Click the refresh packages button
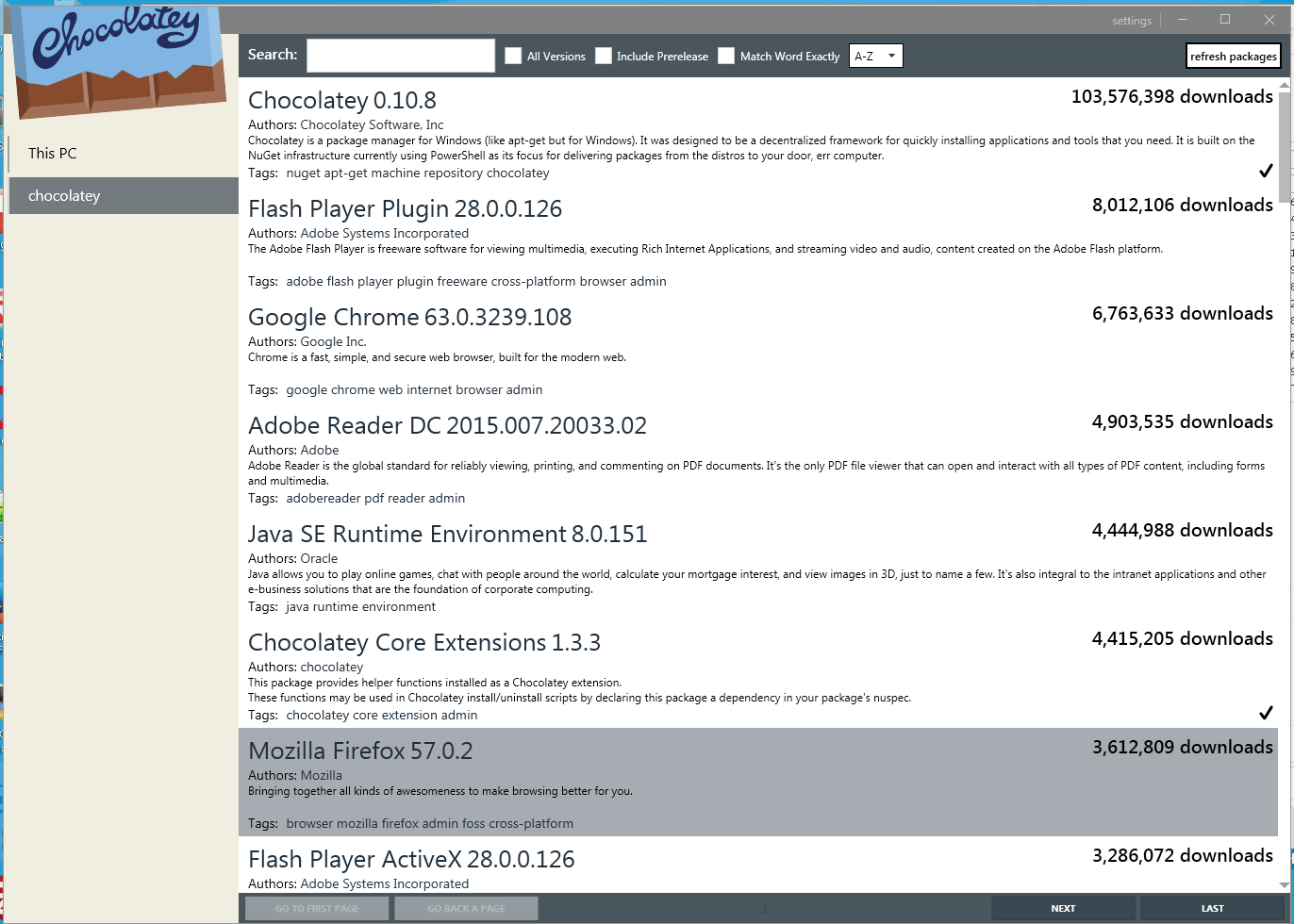 1234,57
